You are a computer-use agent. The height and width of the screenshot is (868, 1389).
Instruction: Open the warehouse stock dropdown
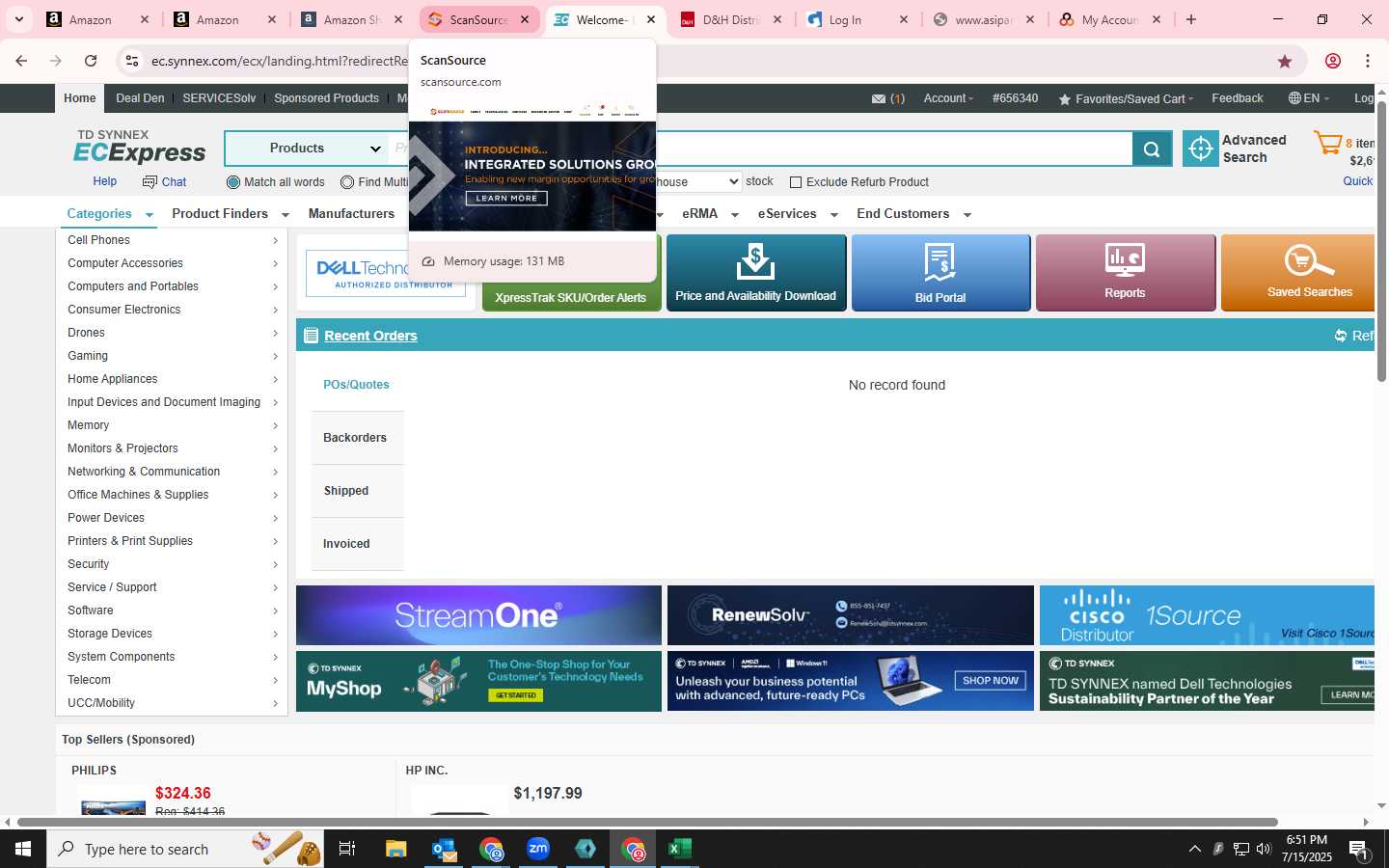coord(698,181)
